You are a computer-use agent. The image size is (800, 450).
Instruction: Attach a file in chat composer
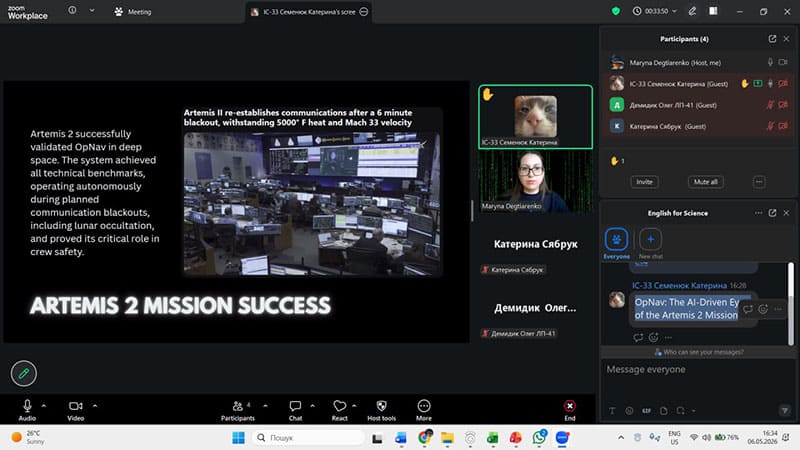[x=664, y=411]
